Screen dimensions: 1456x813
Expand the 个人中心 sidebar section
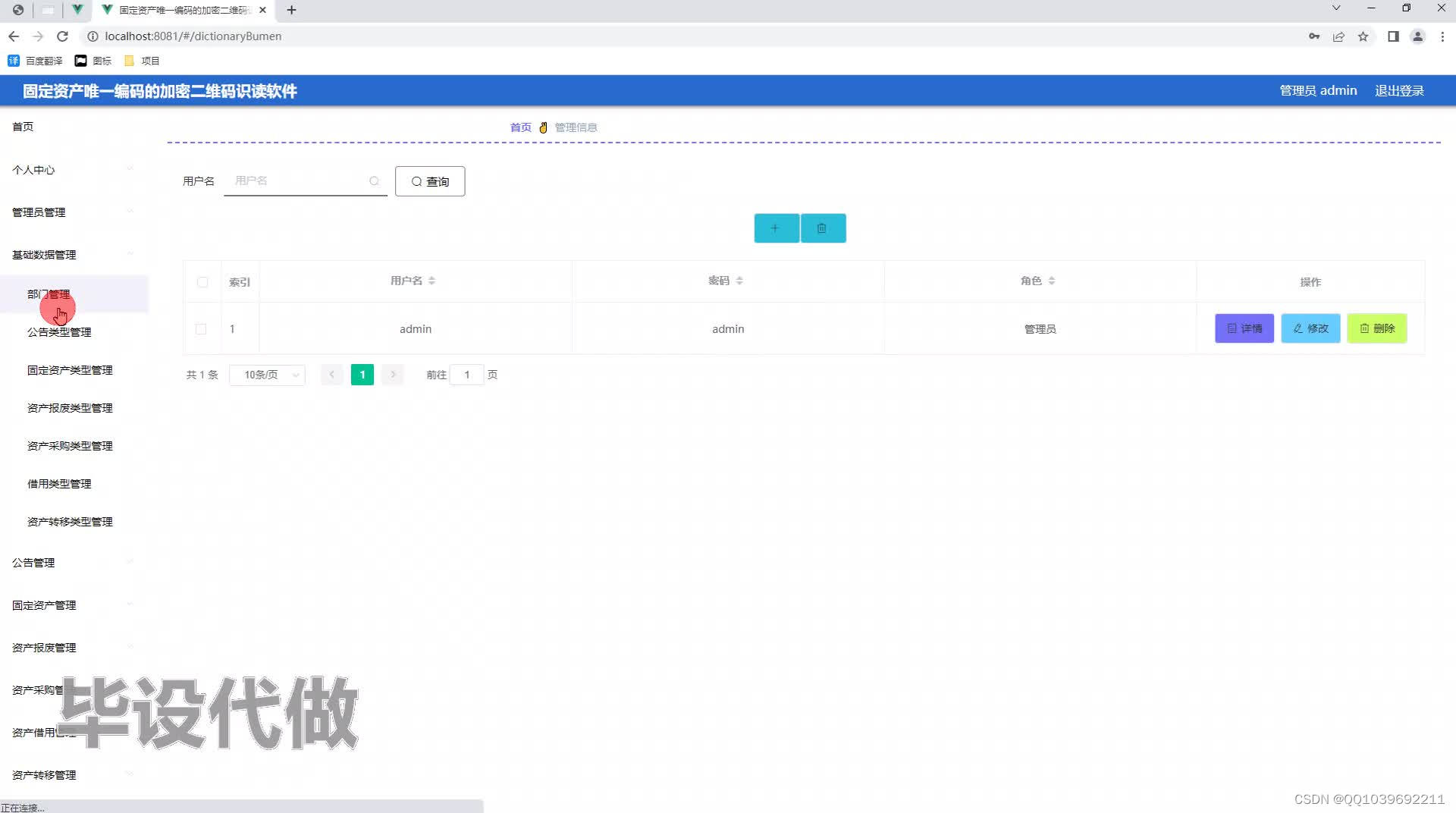pyautogui.click(x=33, y=170)
